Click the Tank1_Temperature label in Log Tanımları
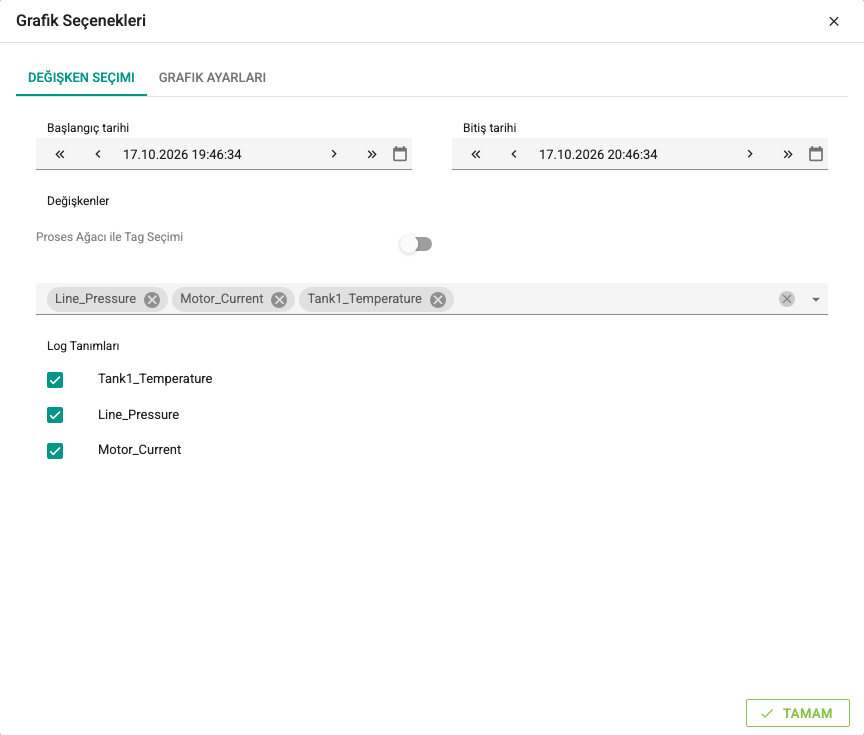The width and height of the screenshot is (864, 735). pyautogui.click(x=155, y=379)
